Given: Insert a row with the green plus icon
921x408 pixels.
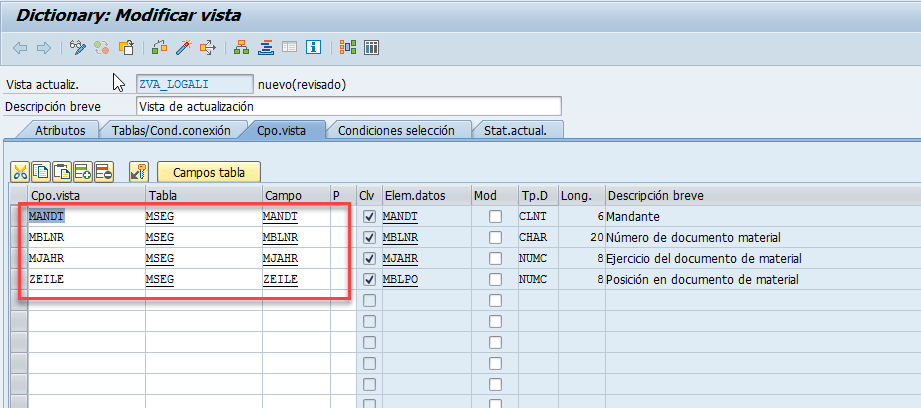Looking at the screenshot, I should click(82, 172).
